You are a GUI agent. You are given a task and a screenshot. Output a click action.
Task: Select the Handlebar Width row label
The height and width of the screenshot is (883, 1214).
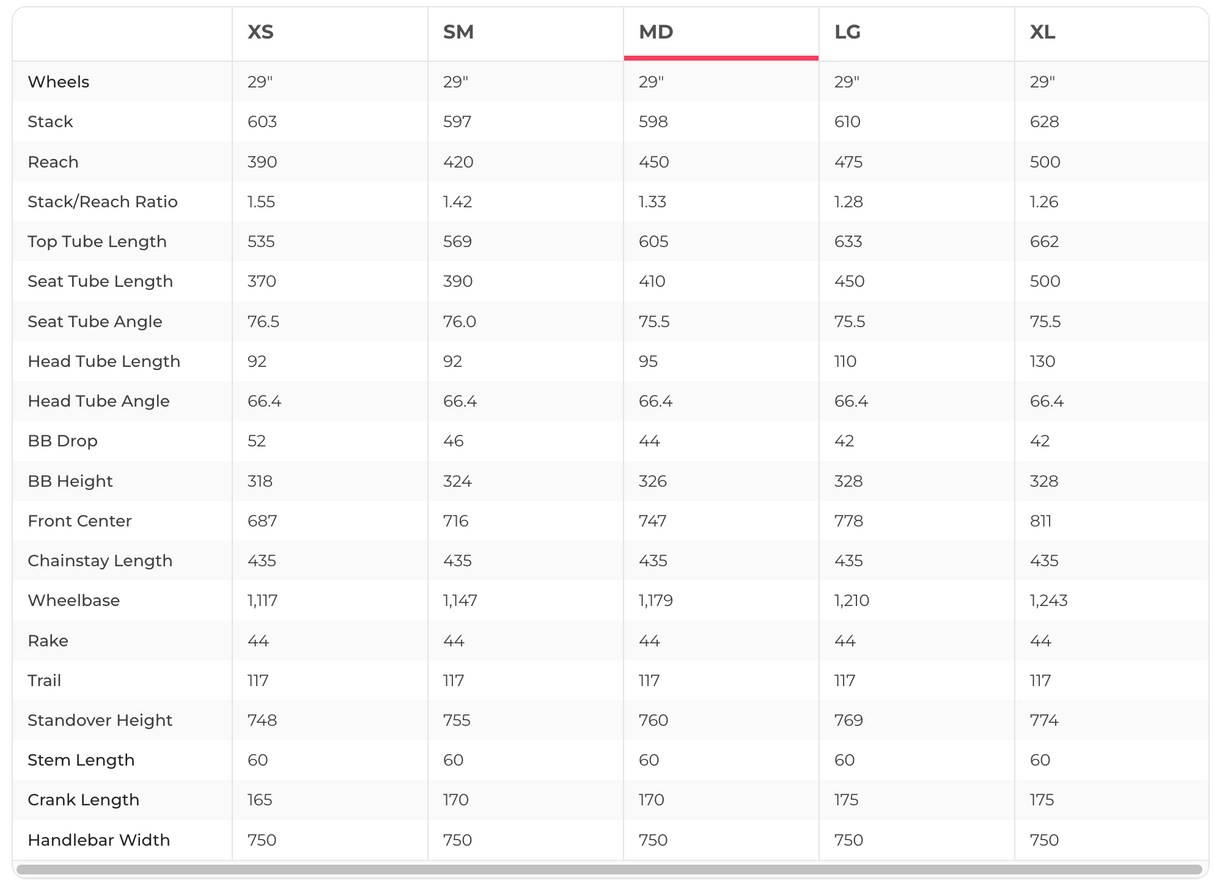[98, 840]
